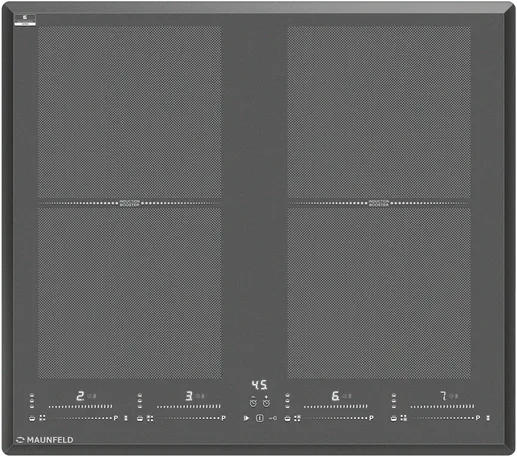The image size is (517, 457).
Task: Tap pot icon for zone showing 6
Action: 287,418
